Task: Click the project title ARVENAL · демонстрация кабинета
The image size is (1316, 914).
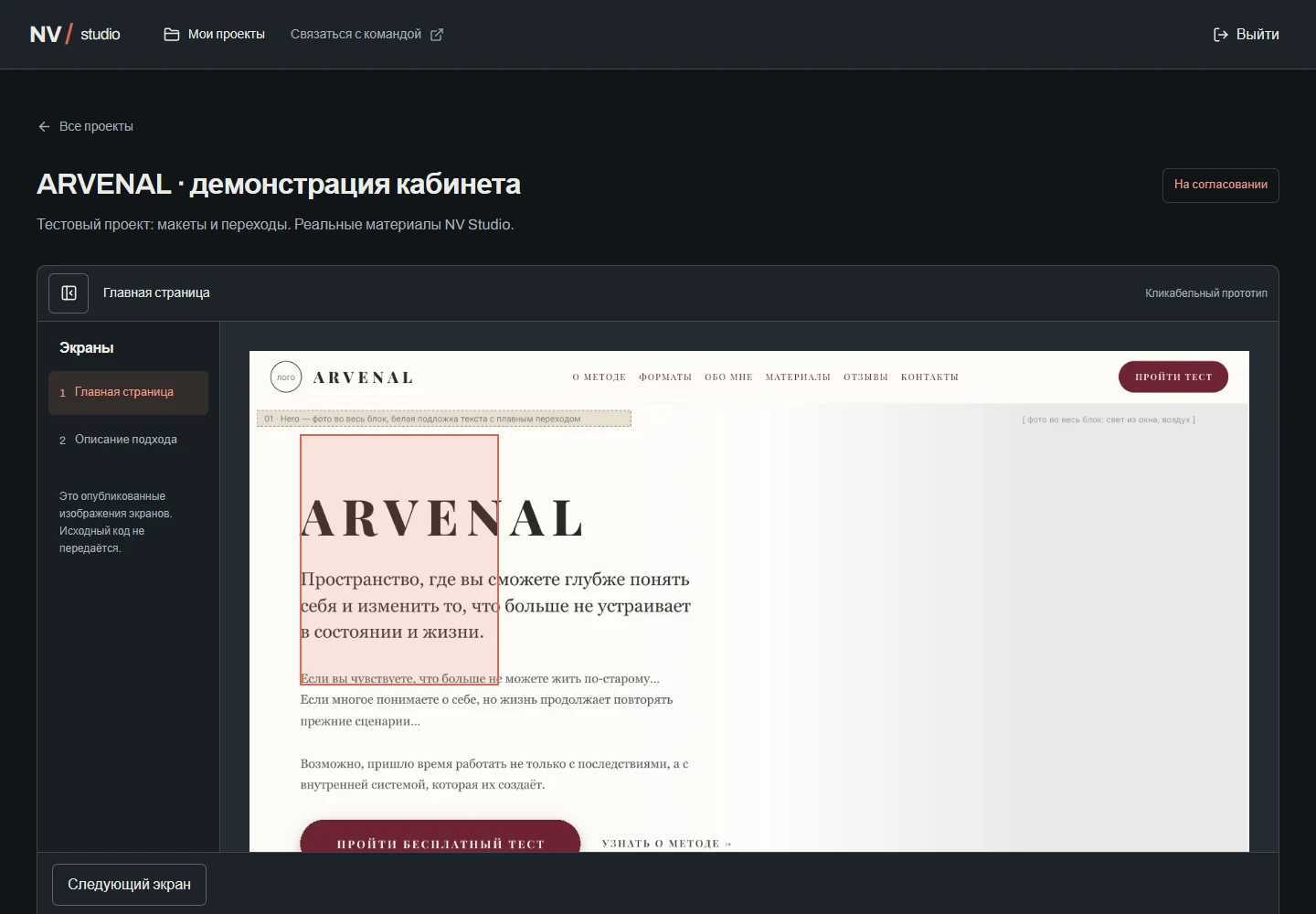Action: [x=279, y=185]
